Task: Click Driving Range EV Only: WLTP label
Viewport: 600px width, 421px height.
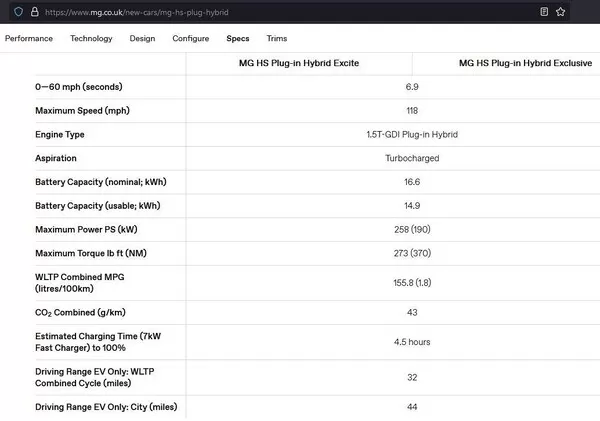Action: click(95, 377)
